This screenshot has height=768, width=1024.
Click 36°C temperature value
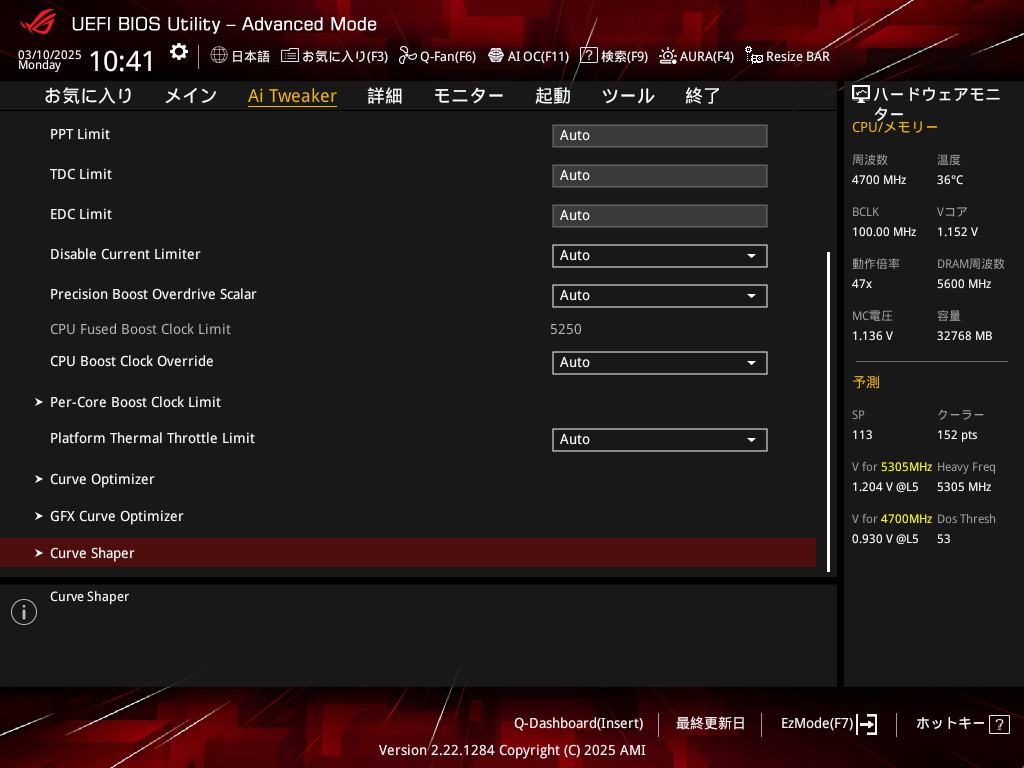click(950, 180)
